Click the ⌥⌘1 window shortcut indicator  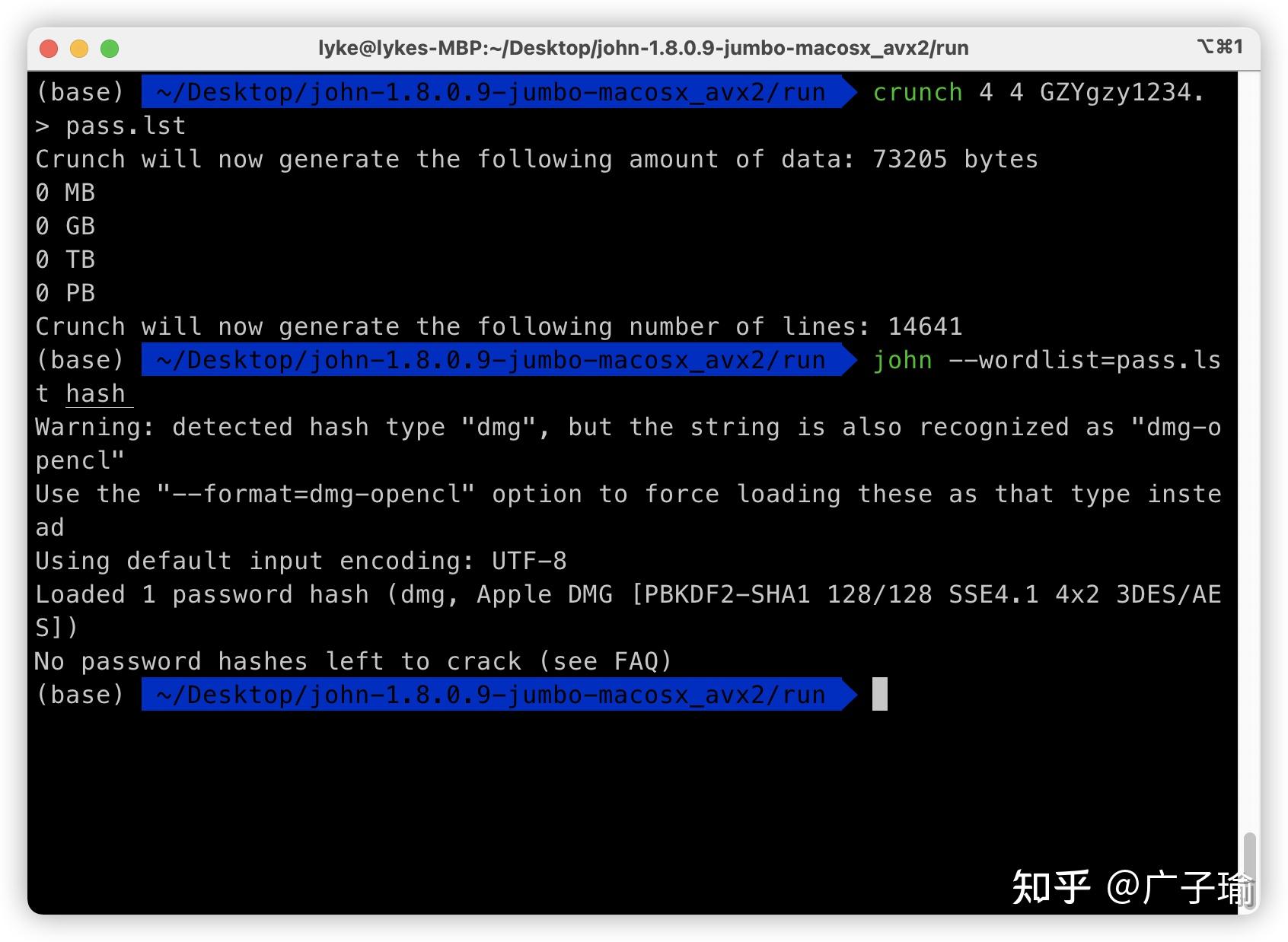[x=1219, y=47]
